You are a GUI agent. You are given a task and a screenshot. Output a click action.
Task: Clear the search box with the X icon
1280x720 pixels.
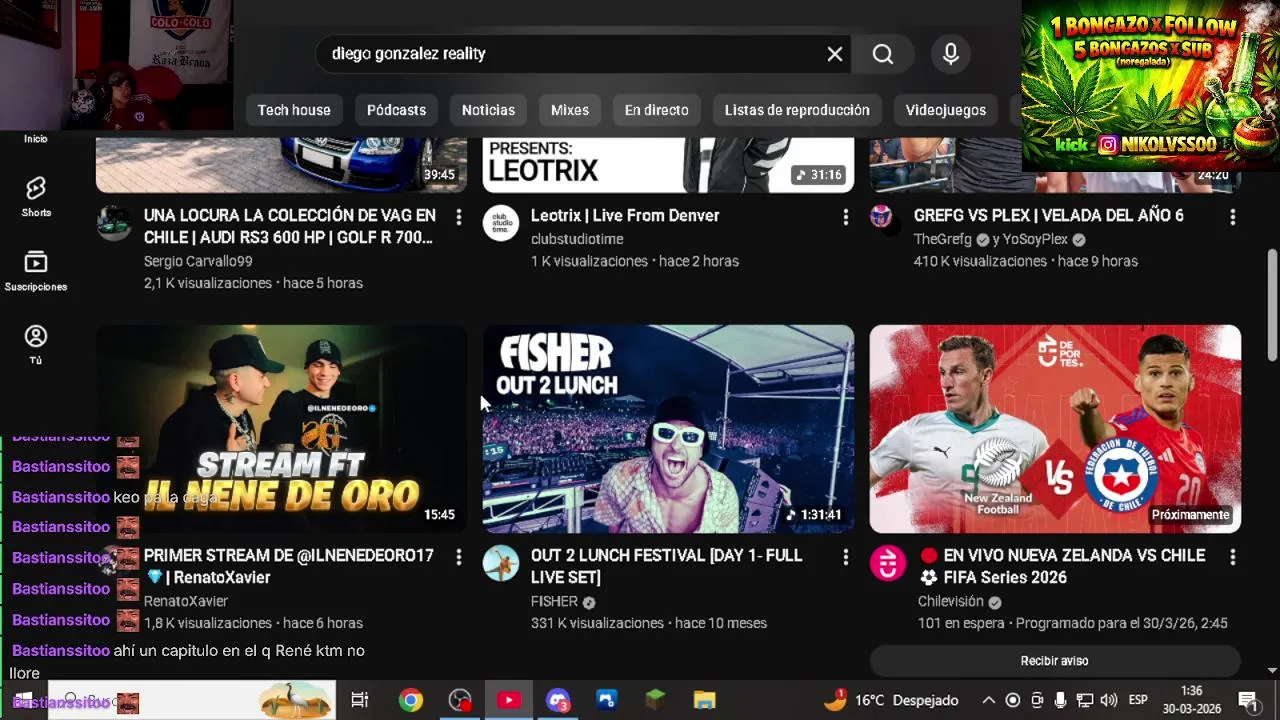835,54
